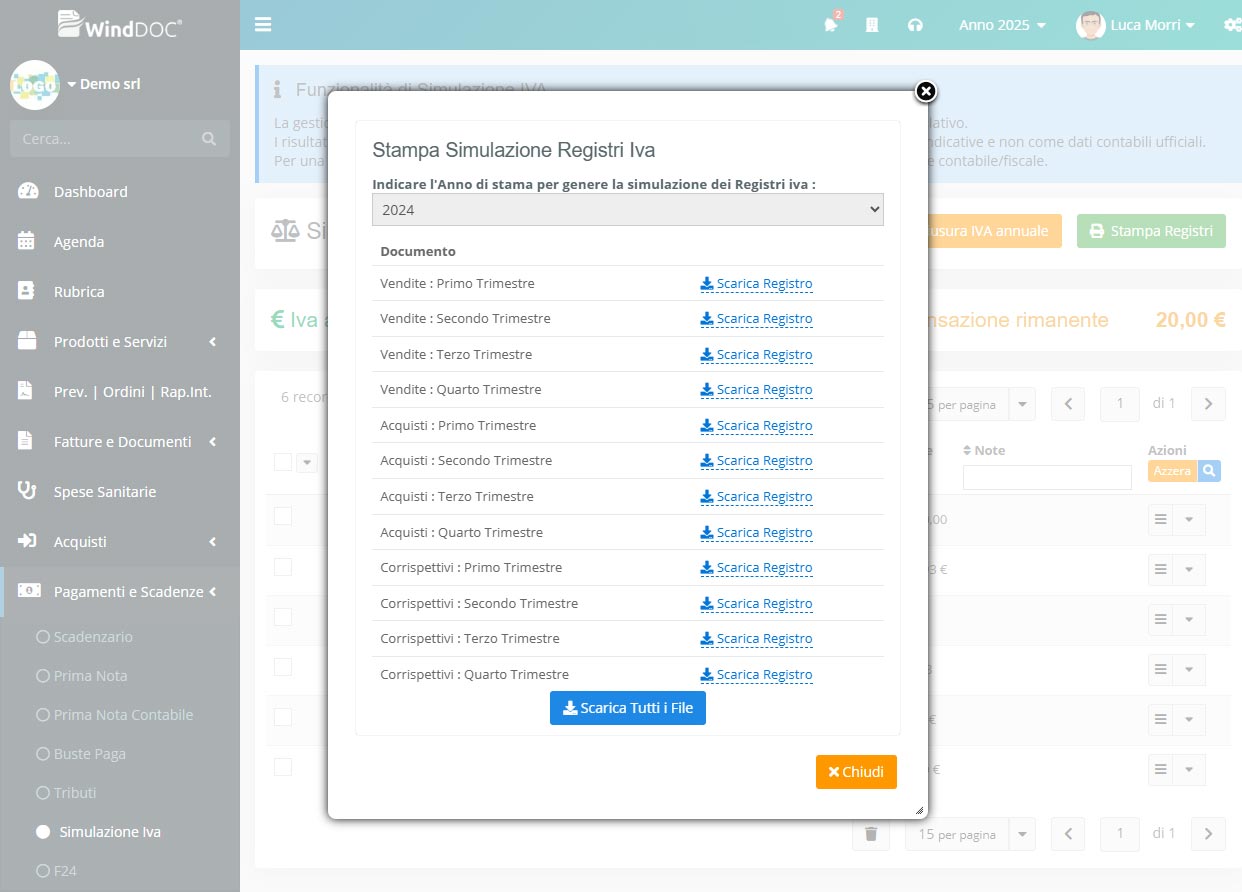Image resolution: width=1242 pixels, height=892 pixels.
Task: Open the settings gears icon
Action: point(1230,25)
